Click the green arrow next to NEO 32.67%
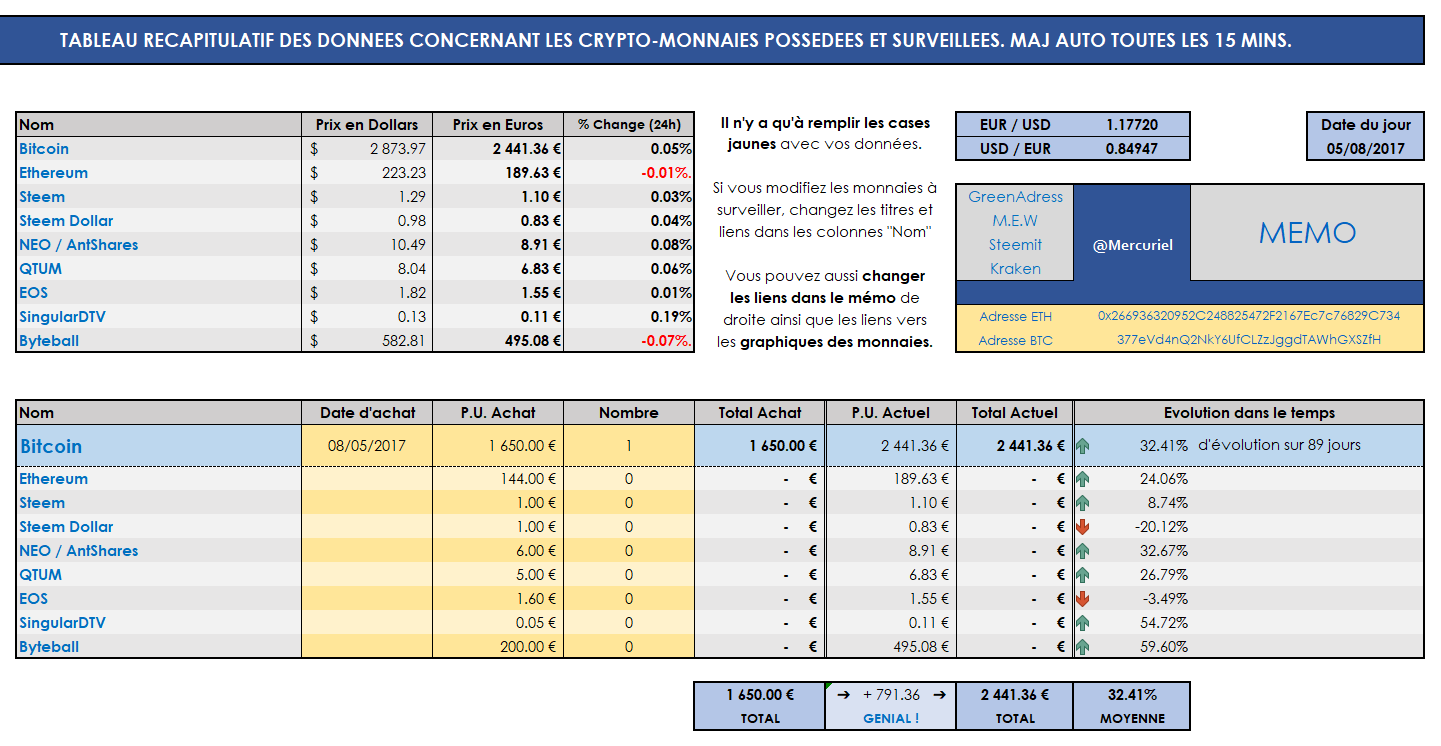1441x746 pixels. (x=1082, y=551)
